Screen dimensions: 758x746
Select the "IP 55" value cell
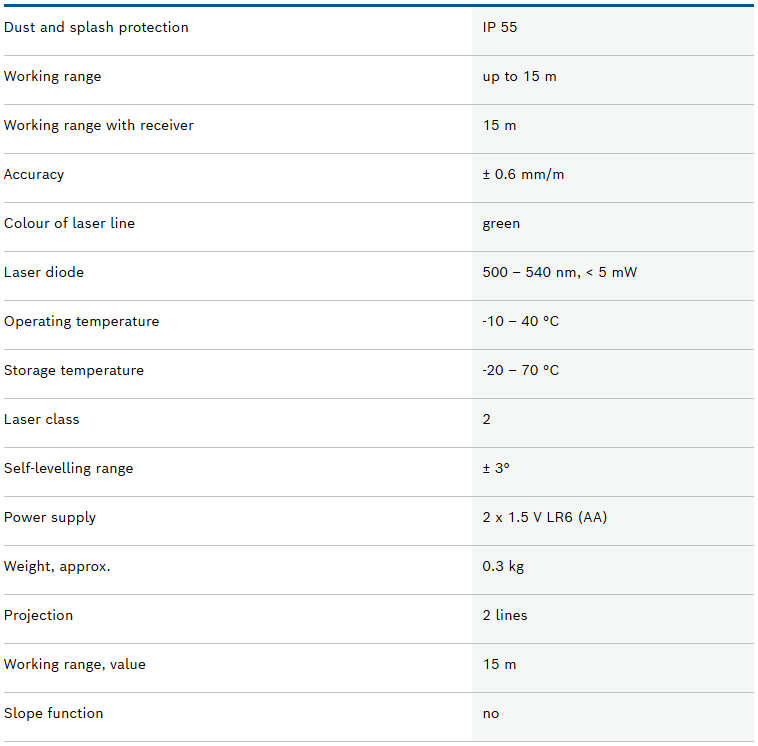coord(500,27)
